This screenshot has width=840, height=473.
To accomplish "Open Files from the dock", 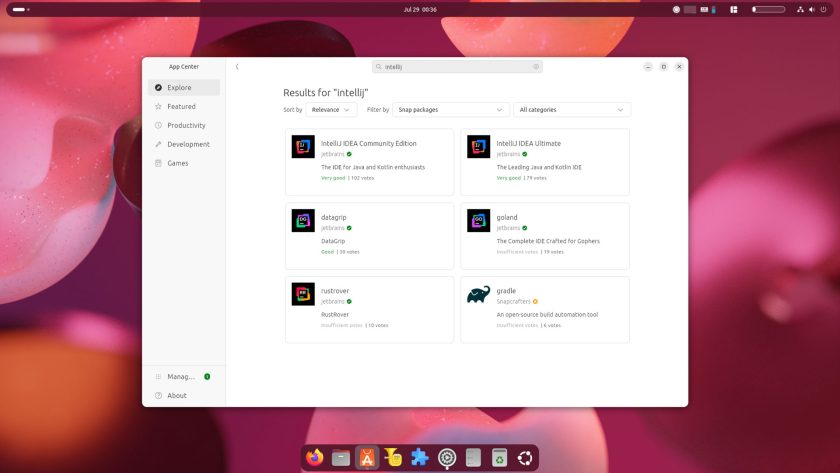I will [341, 457].
